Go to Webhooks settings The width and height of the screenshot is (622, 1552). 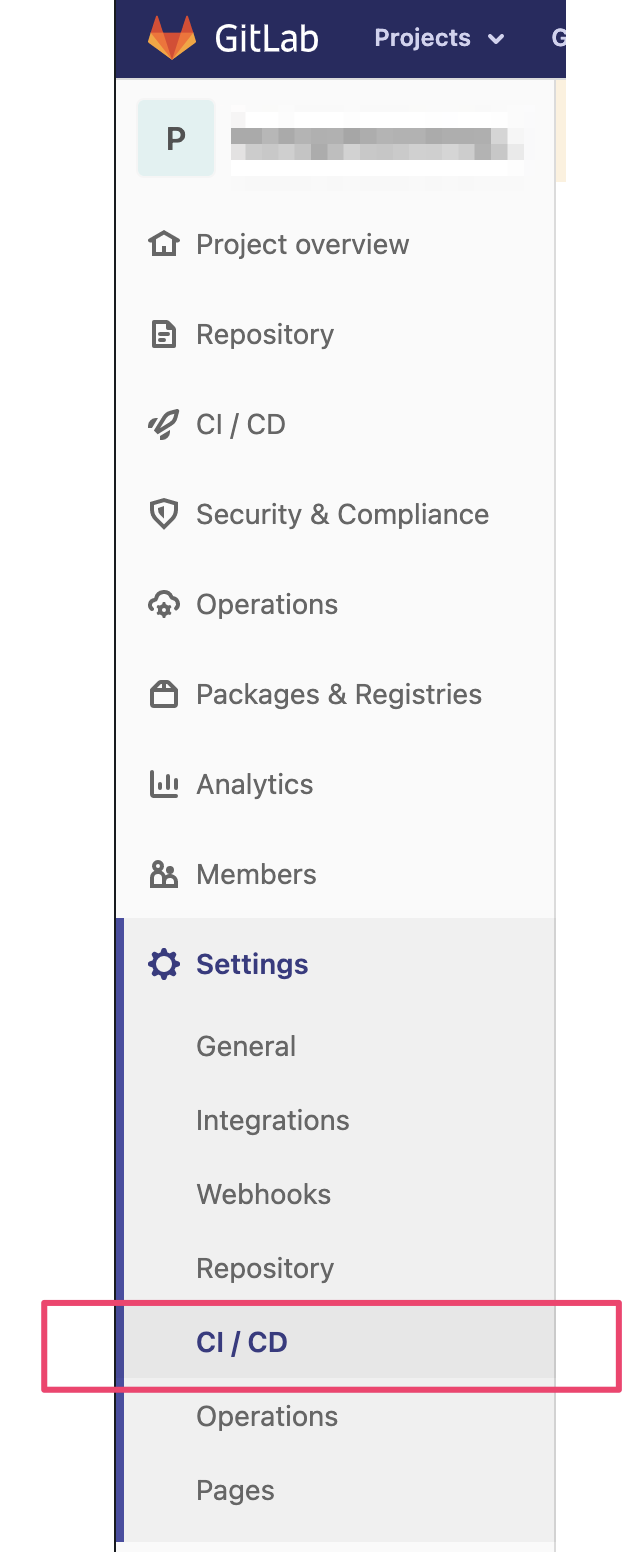click(x=263, y=1195)
